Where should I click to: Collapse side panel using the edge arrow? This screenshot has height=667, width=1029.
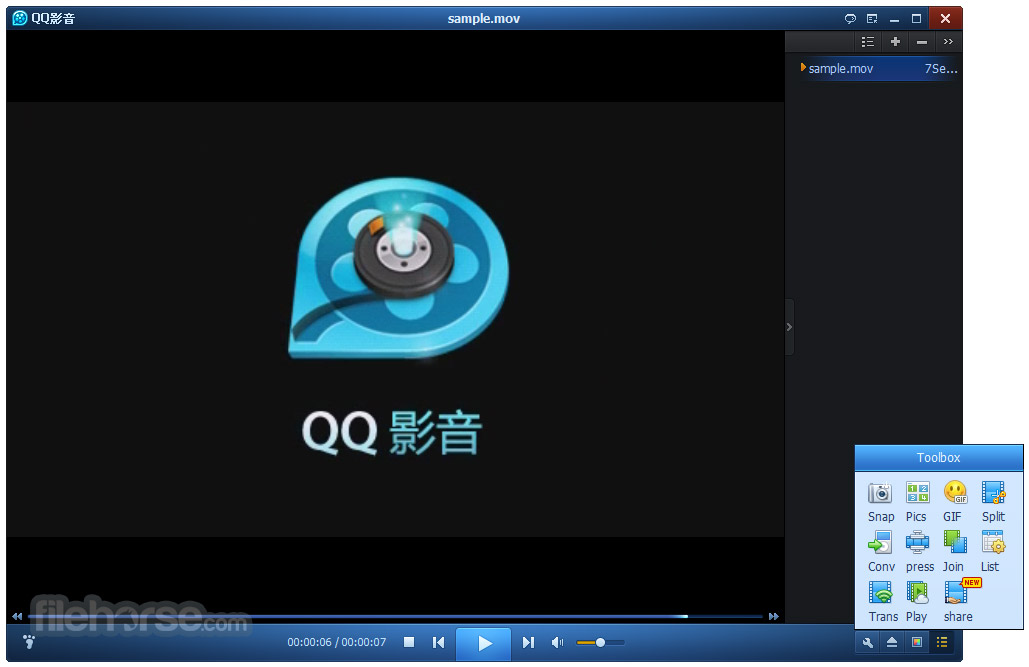(789, 327)
